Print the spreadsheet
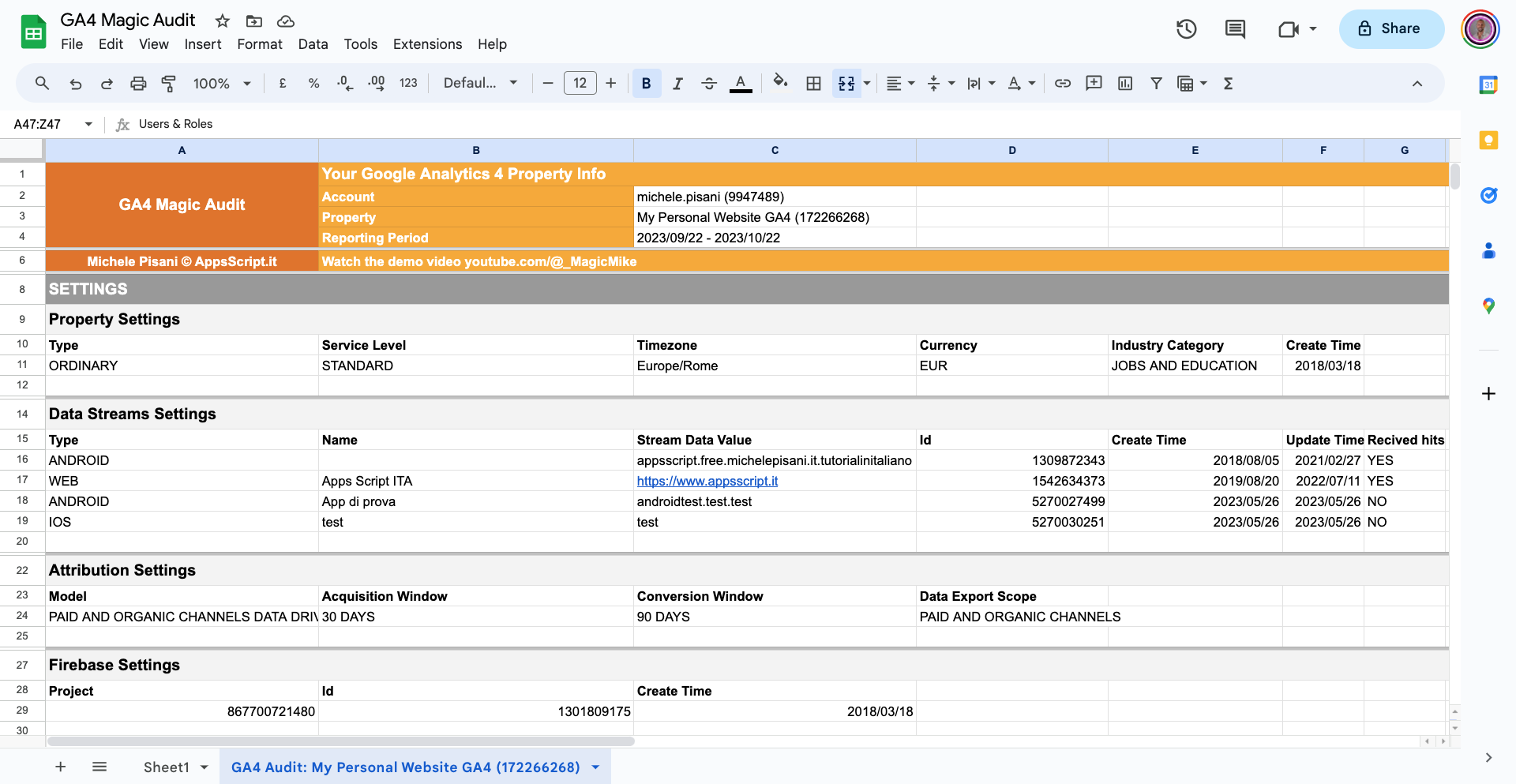The width and height of the screenshot is (1516, 784). pyautogui.click(x=138, y=83)
